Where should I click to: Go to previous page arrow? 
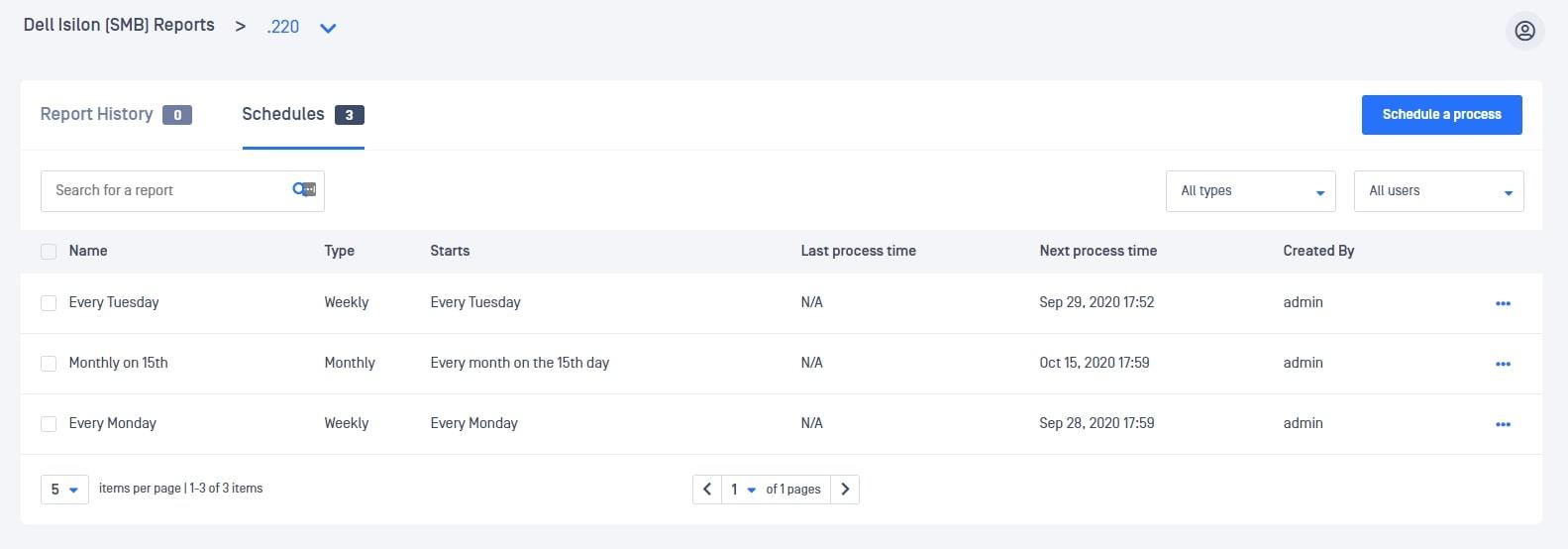[707, 489]
